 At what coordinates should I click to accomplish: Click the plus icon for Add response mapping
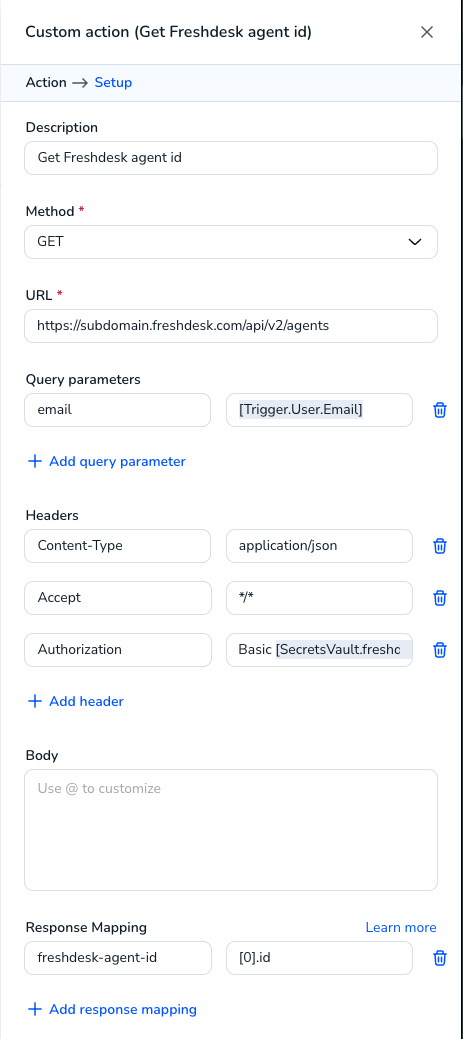[34, 1009]
